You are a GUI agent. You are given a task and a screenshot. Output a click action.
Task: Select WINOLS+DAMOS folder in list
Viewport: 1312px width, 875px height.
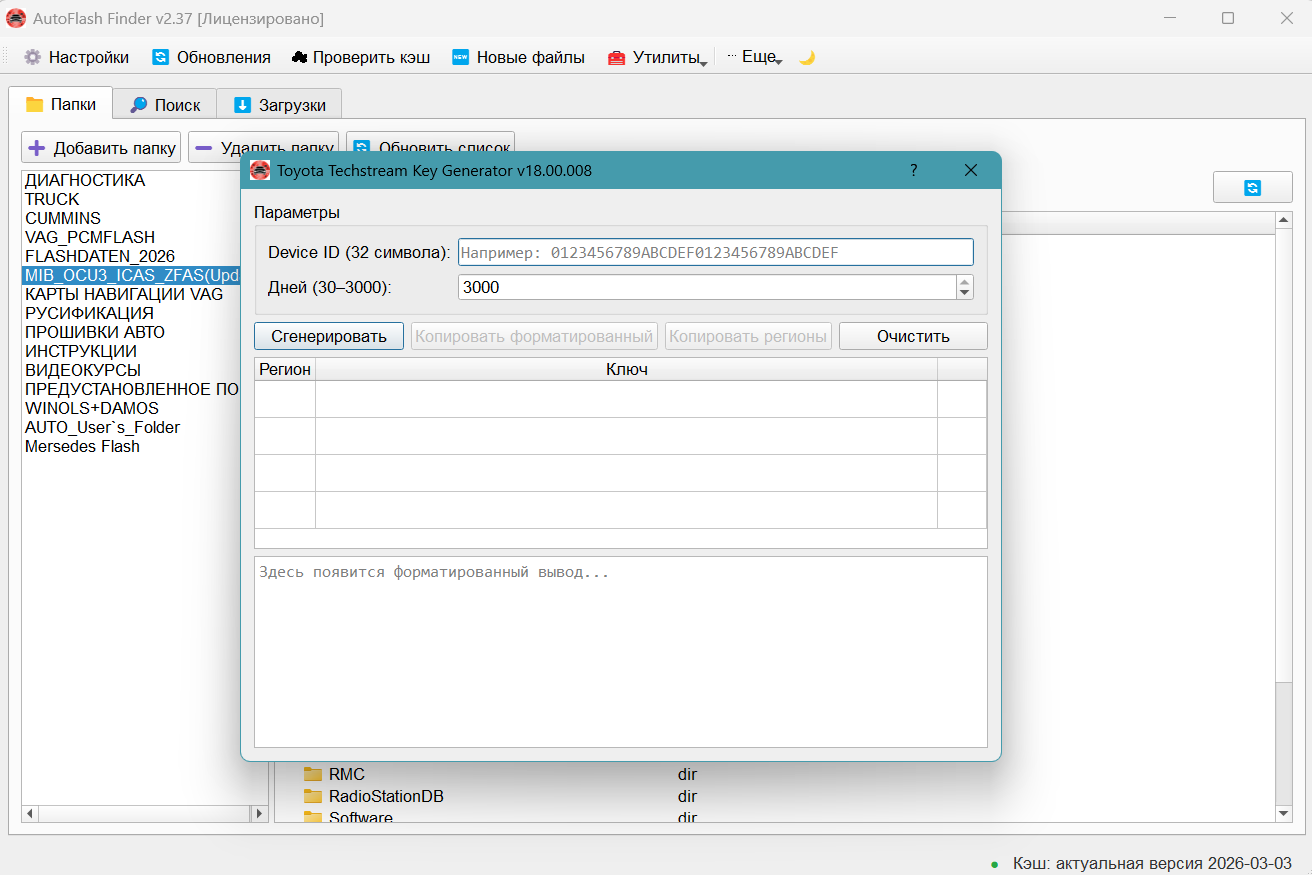pos(92,408)
